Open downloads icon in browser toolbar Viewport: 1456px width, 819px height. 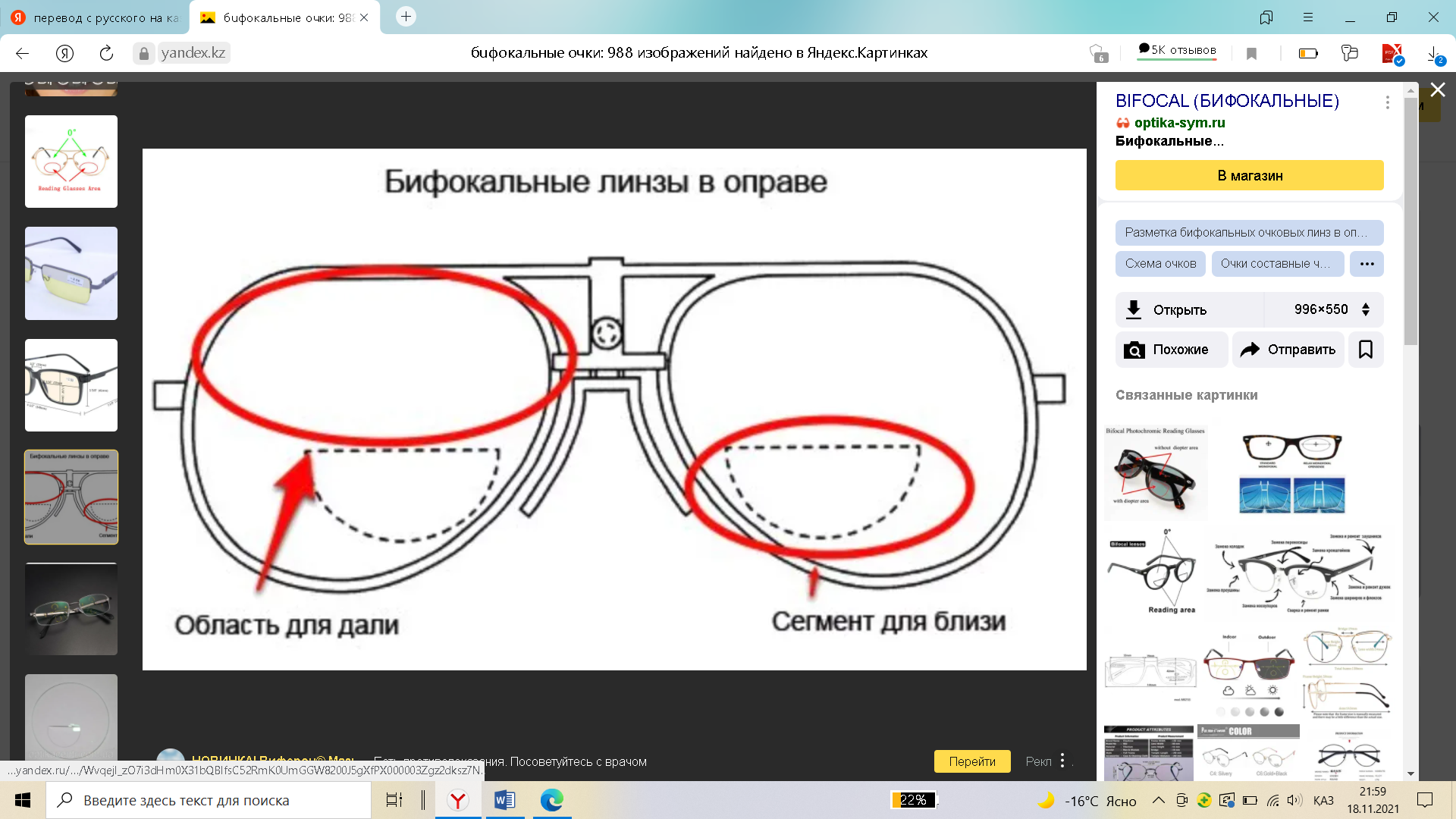(x=1433, y=54)
